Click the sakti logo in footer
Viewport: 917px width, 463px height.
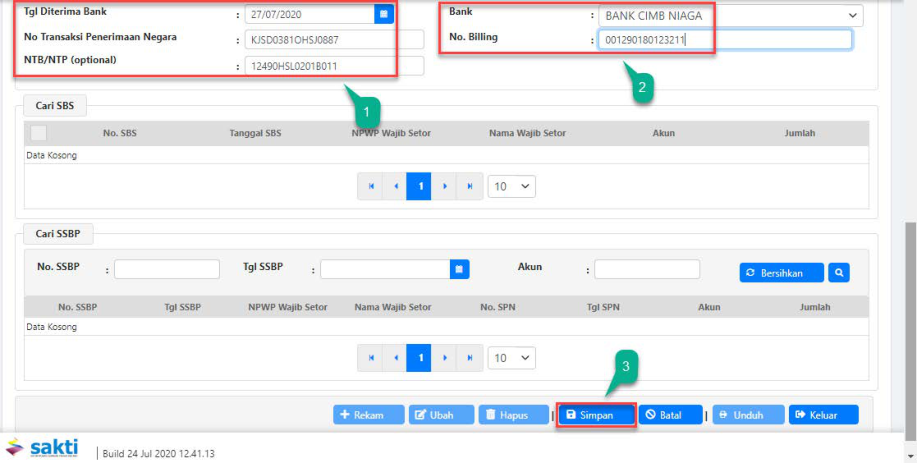[x=42, y=447]
